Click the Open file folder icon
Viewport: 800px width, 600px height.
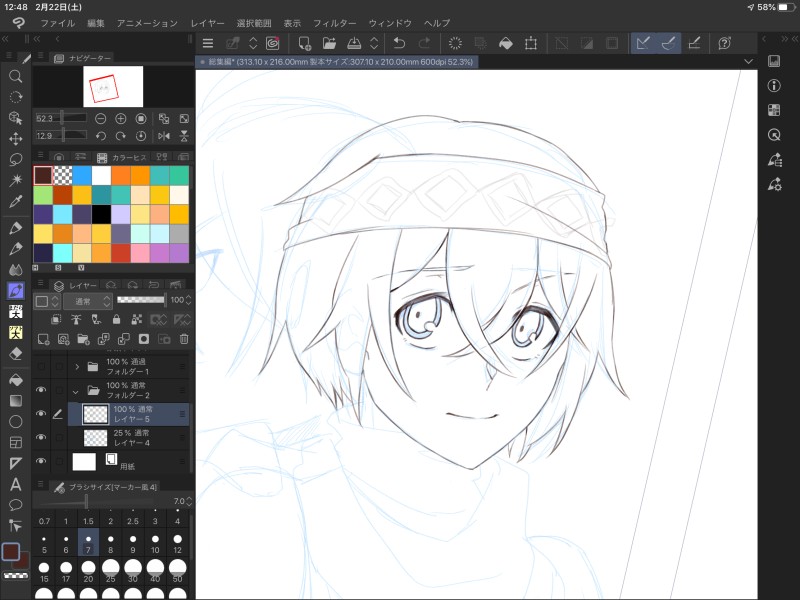click(x=329, y=43)
